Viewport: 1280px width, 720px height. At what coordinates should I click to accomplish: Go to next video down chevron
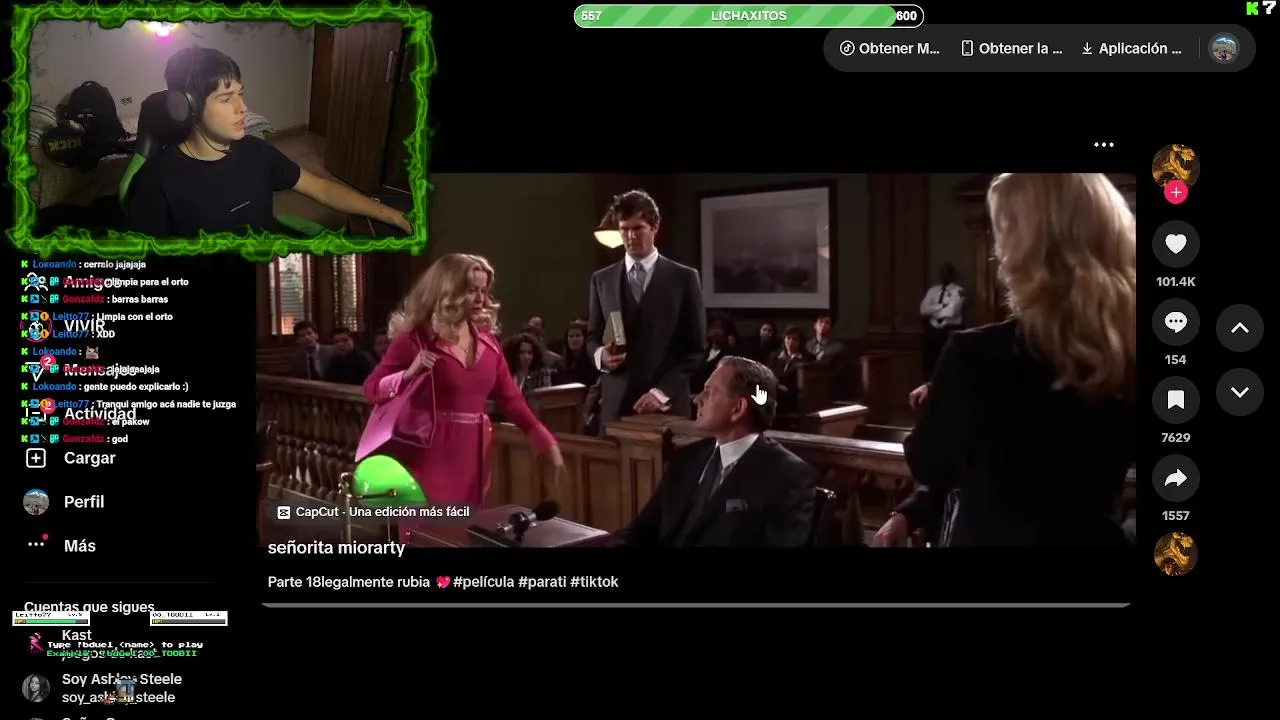coord(1239,392)
